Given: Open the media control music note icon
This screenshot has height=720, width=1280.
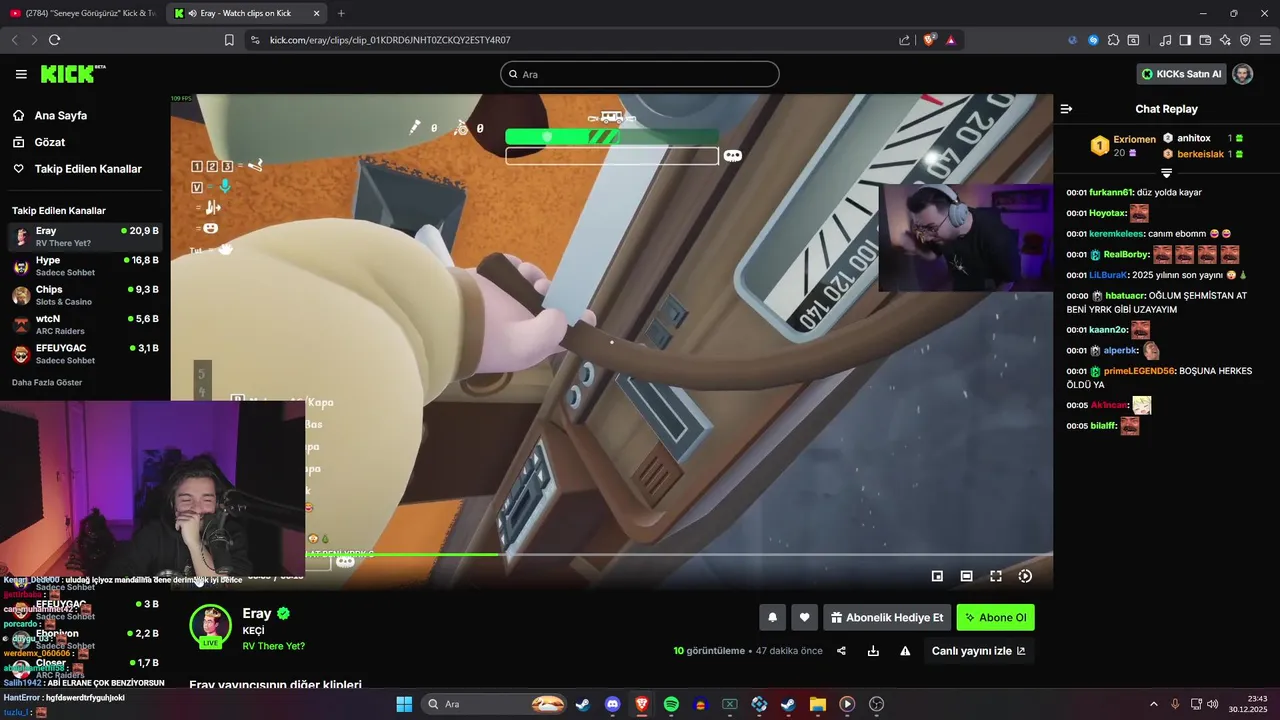Looking at the screenshot, I should click(x=1165, y=40).
